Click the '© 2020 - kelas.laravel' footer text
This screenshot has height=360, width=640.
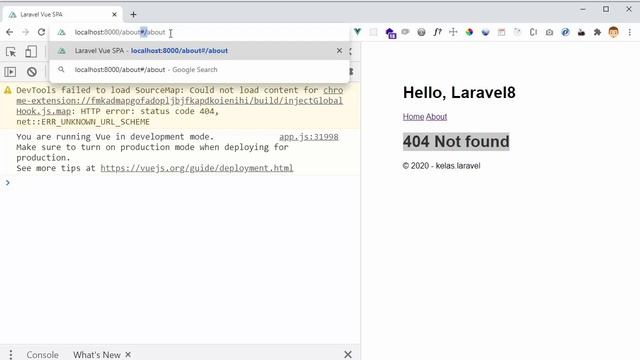coord(441,166)
